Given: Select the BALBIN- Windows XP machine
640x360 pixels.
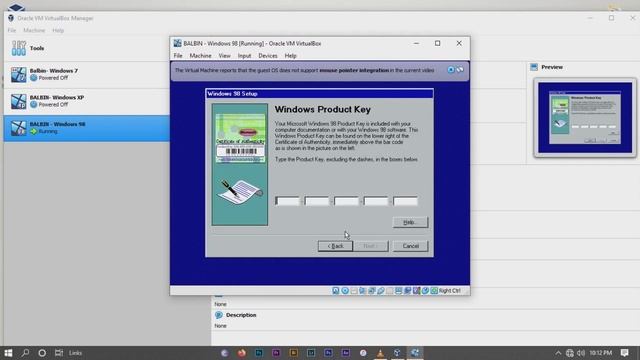Looking at the screenshot, I should coord(87,101).
